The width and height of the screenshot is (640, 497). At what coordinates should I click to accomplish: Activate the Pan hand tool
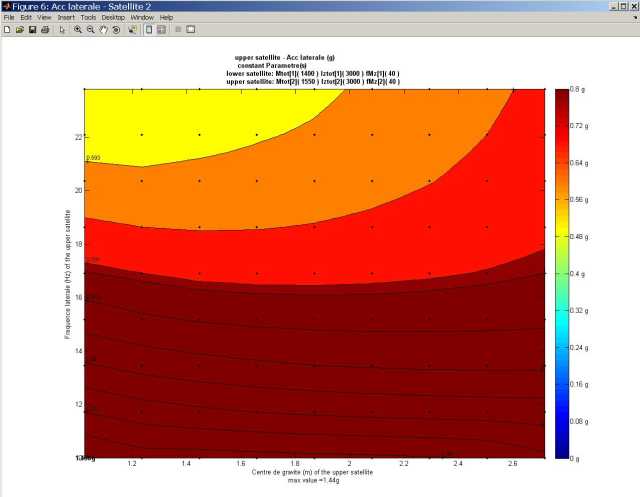pyautogui.click(x=103, y=30)
